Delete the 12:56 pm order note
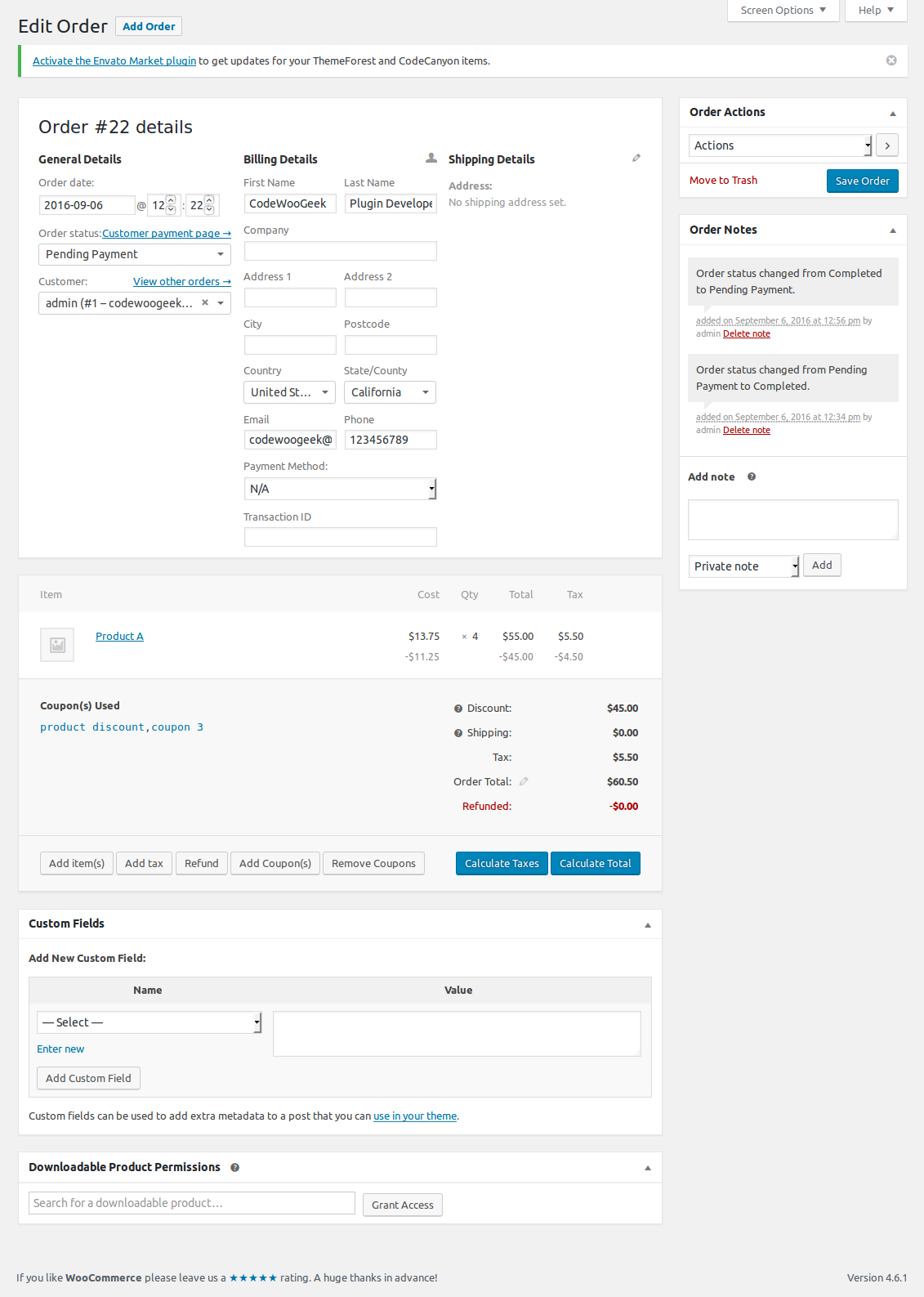This screenshot has height=1297, width=924. [747, 333]
